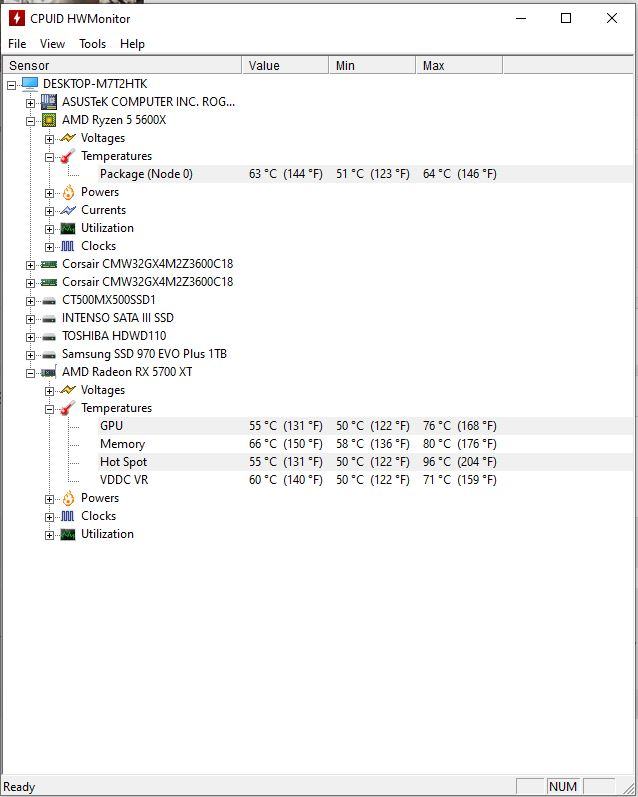Select the INTENSO SATA III SSD label

118,318
